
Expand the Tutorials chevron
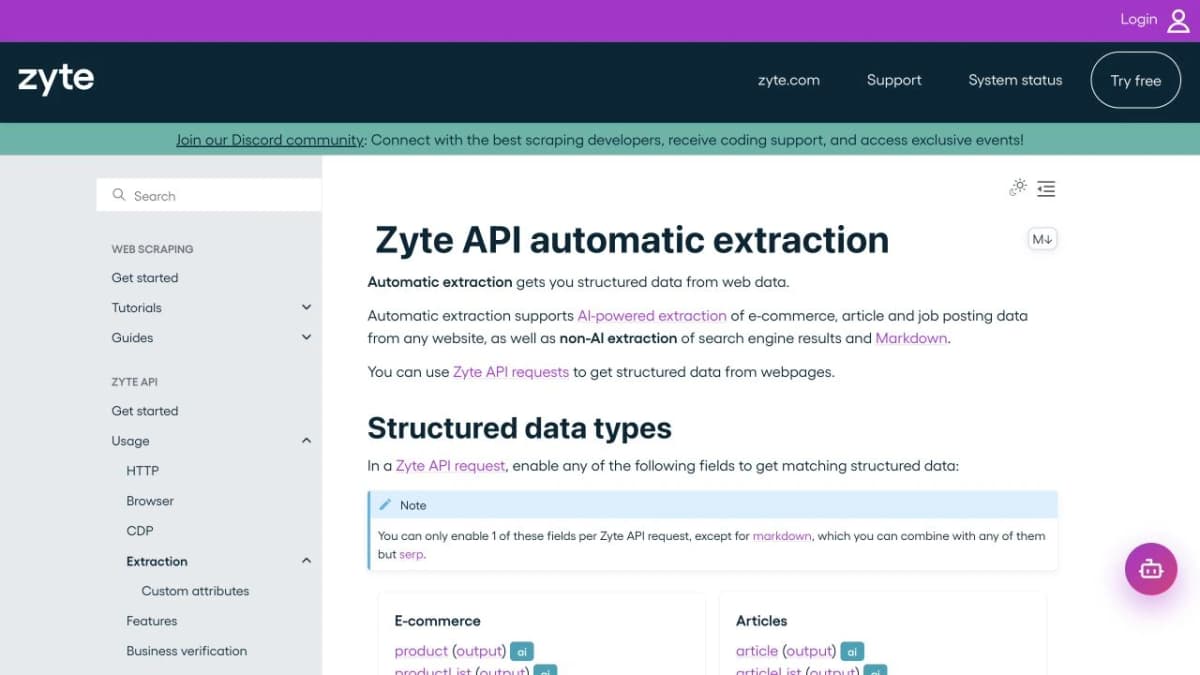pyautogui.click(x=306, y=308)
